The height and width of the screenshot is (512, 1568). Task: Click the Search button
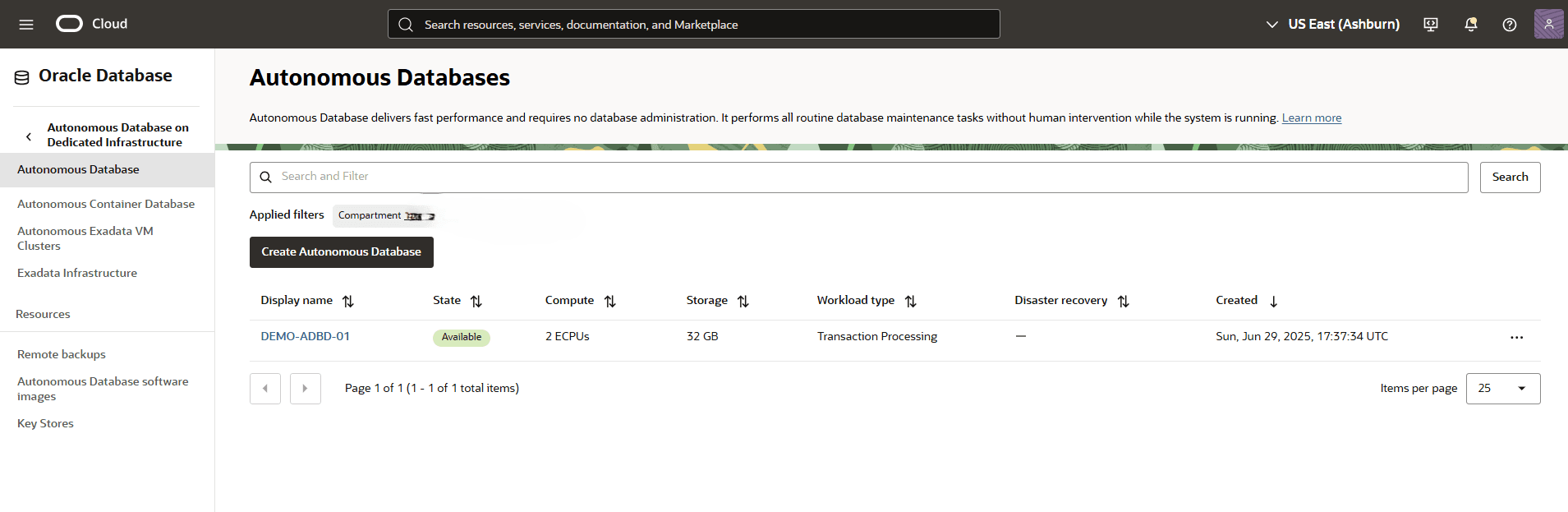pyautogui.click(x=1510, y=178)
